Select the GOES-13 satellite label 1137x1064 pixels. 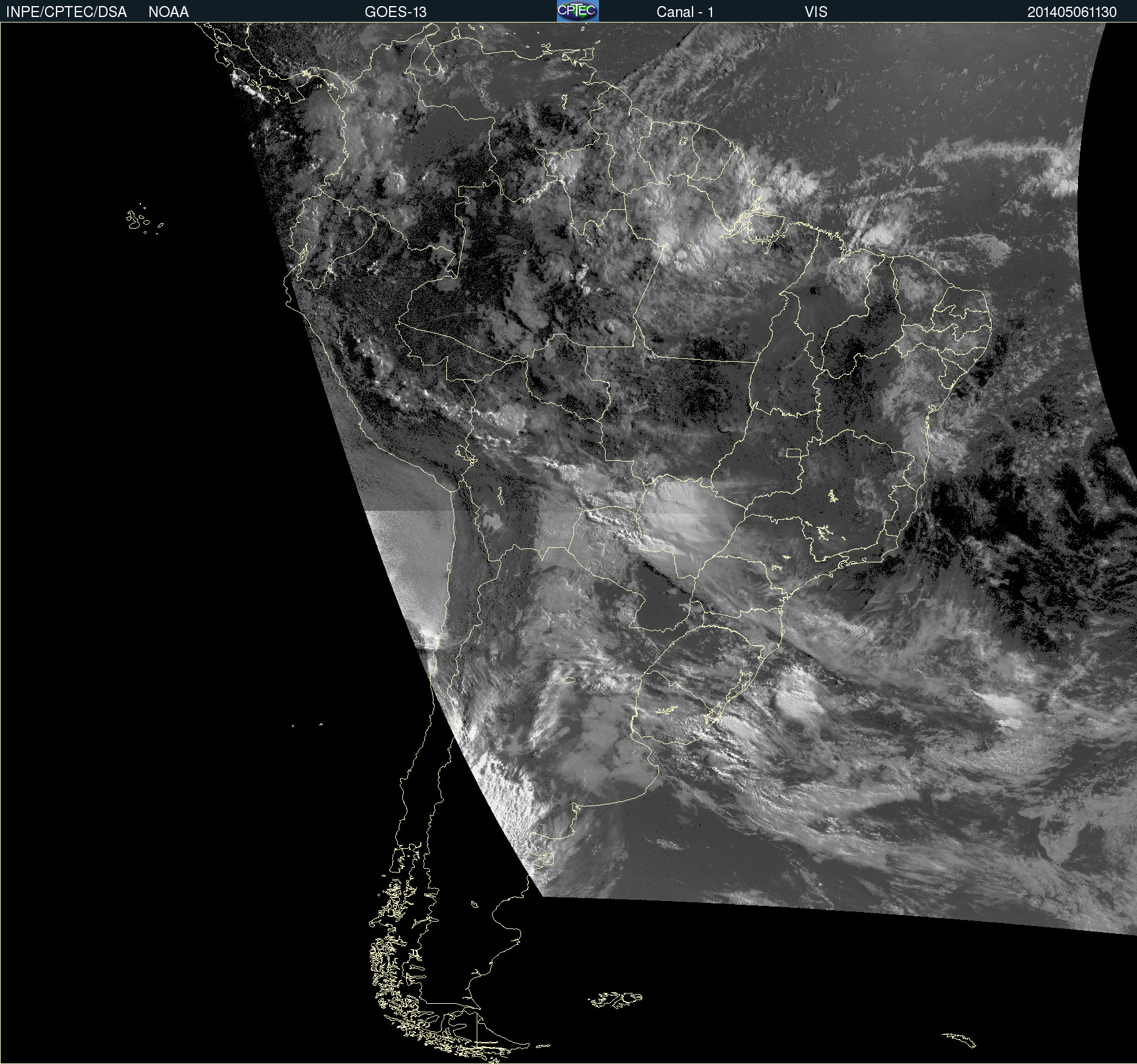pos(395,12)
